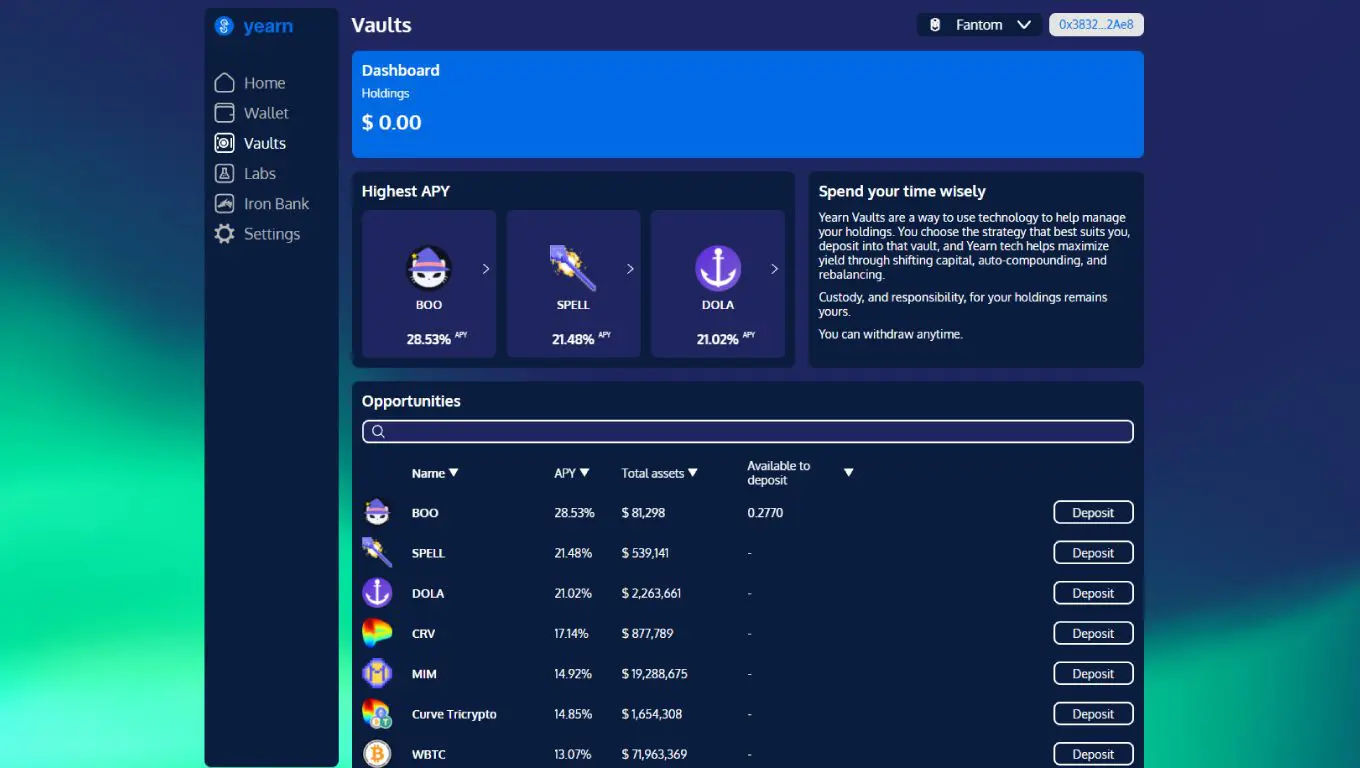Click the DOLA token icon in Opportunities list
The height and width of the screenshot is (768, 1360).
click(x=377, y=593)
